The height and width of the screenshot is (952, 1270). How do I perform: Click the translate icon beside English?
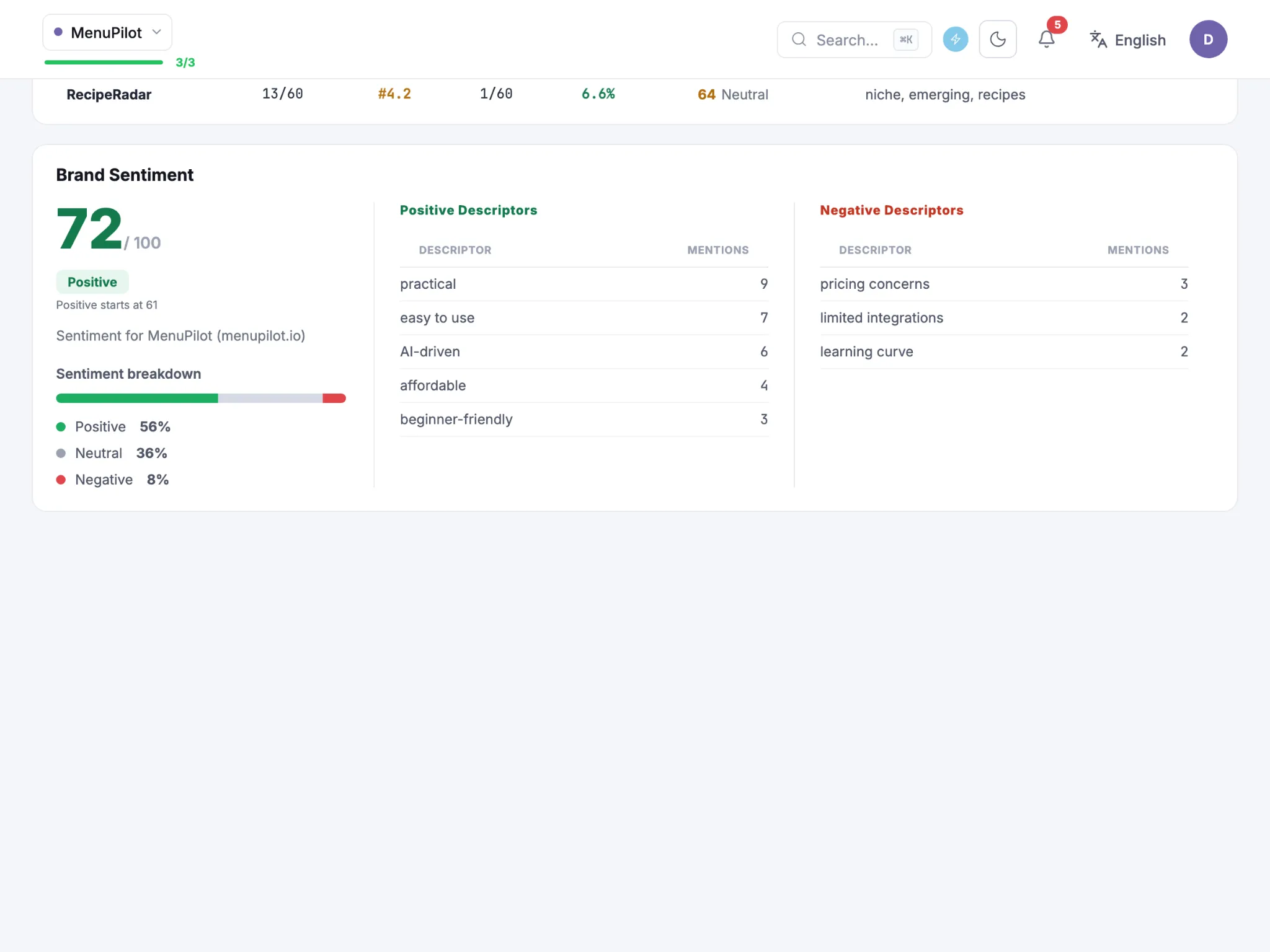point(1098,40)
